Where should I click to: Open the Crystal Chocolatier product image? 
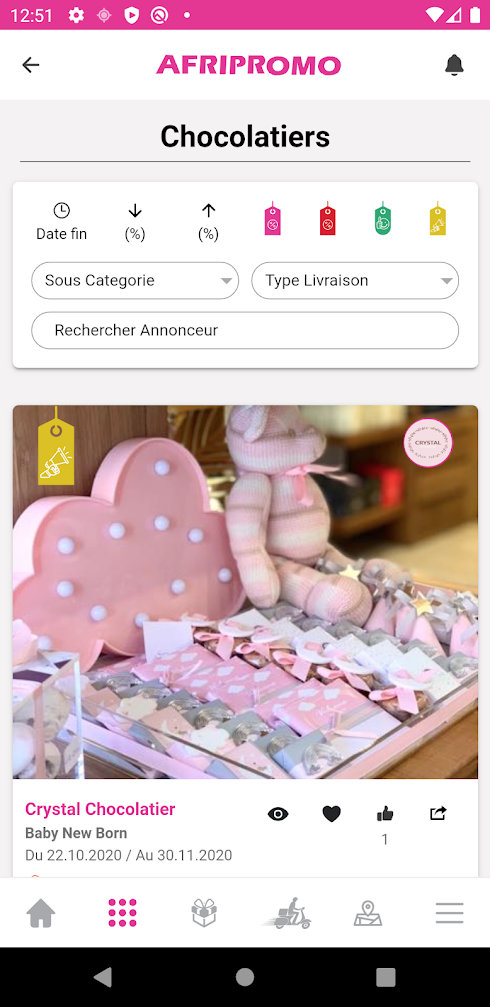[245, 592]
